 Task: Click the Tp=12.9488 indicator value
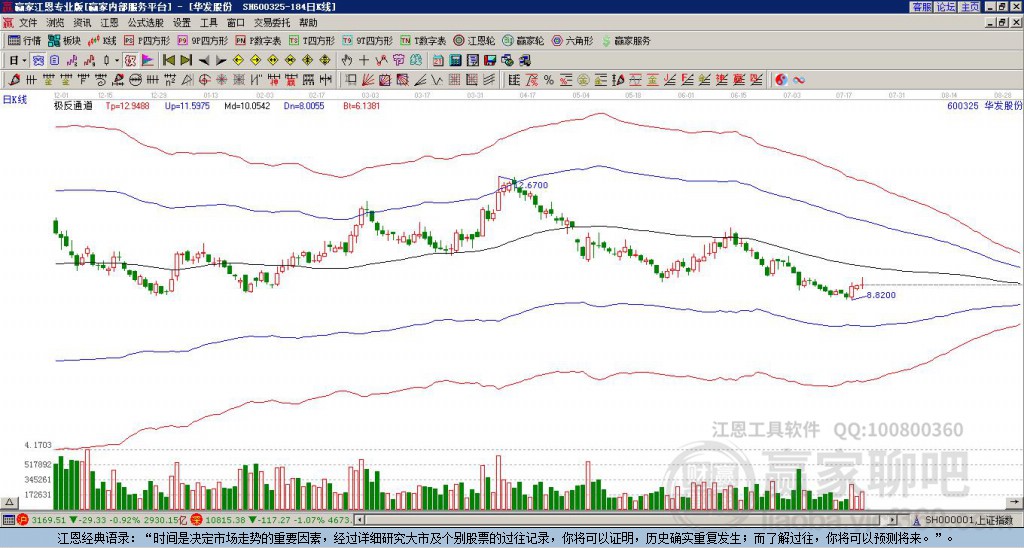click(x=127, y=105)
